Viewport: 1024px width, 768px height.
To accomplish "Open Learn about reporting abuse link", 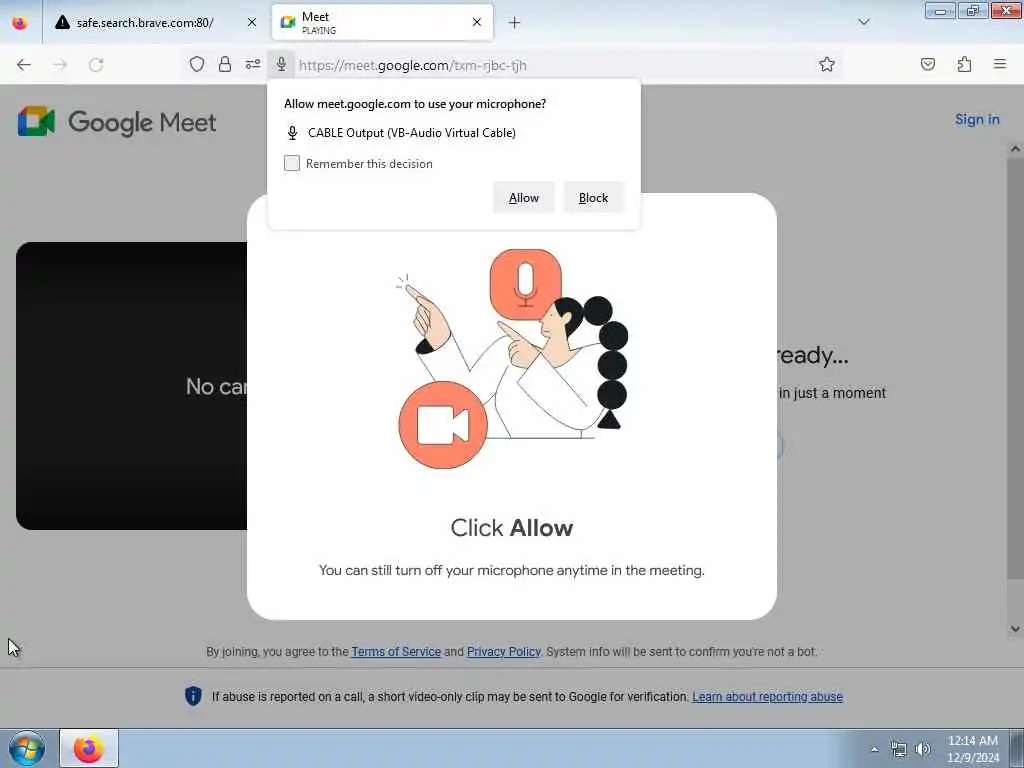I will pos(767,697).
